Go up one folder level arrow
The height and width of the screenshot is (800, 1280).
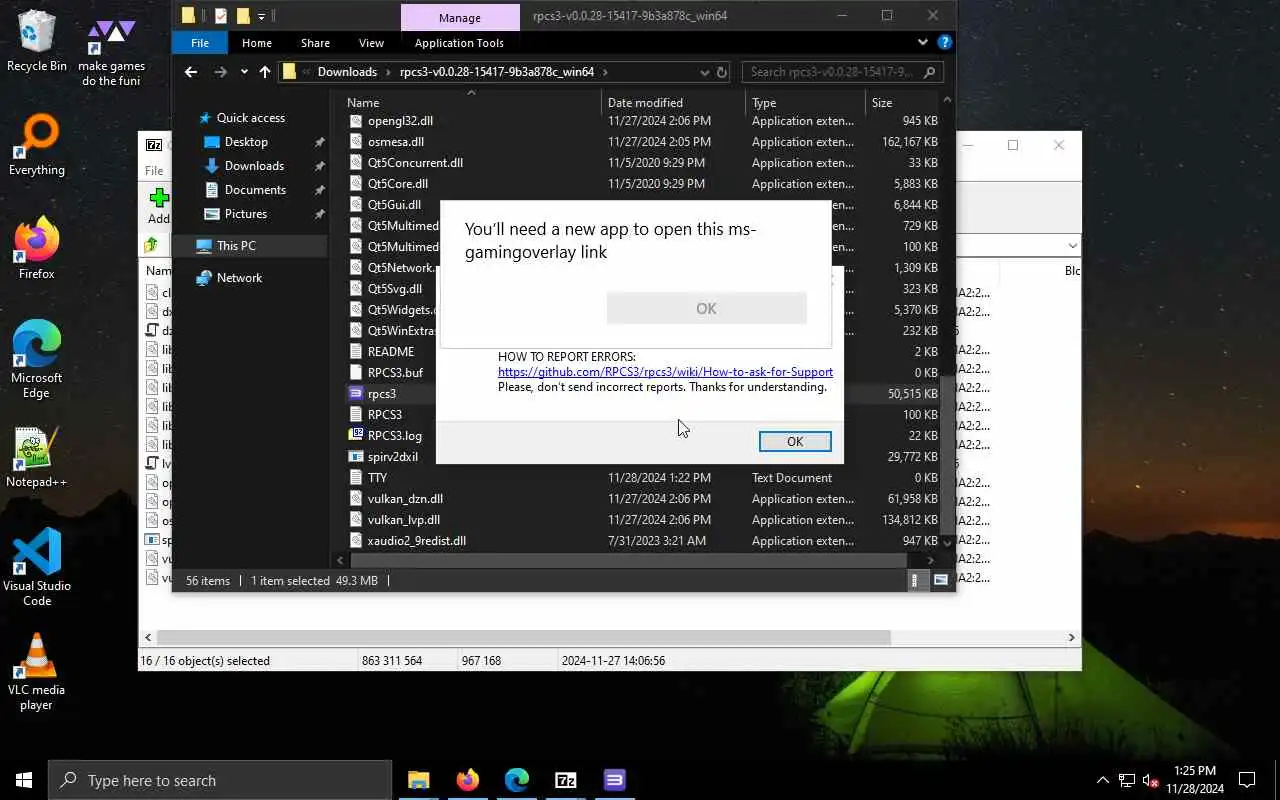[x=265, y=72]
